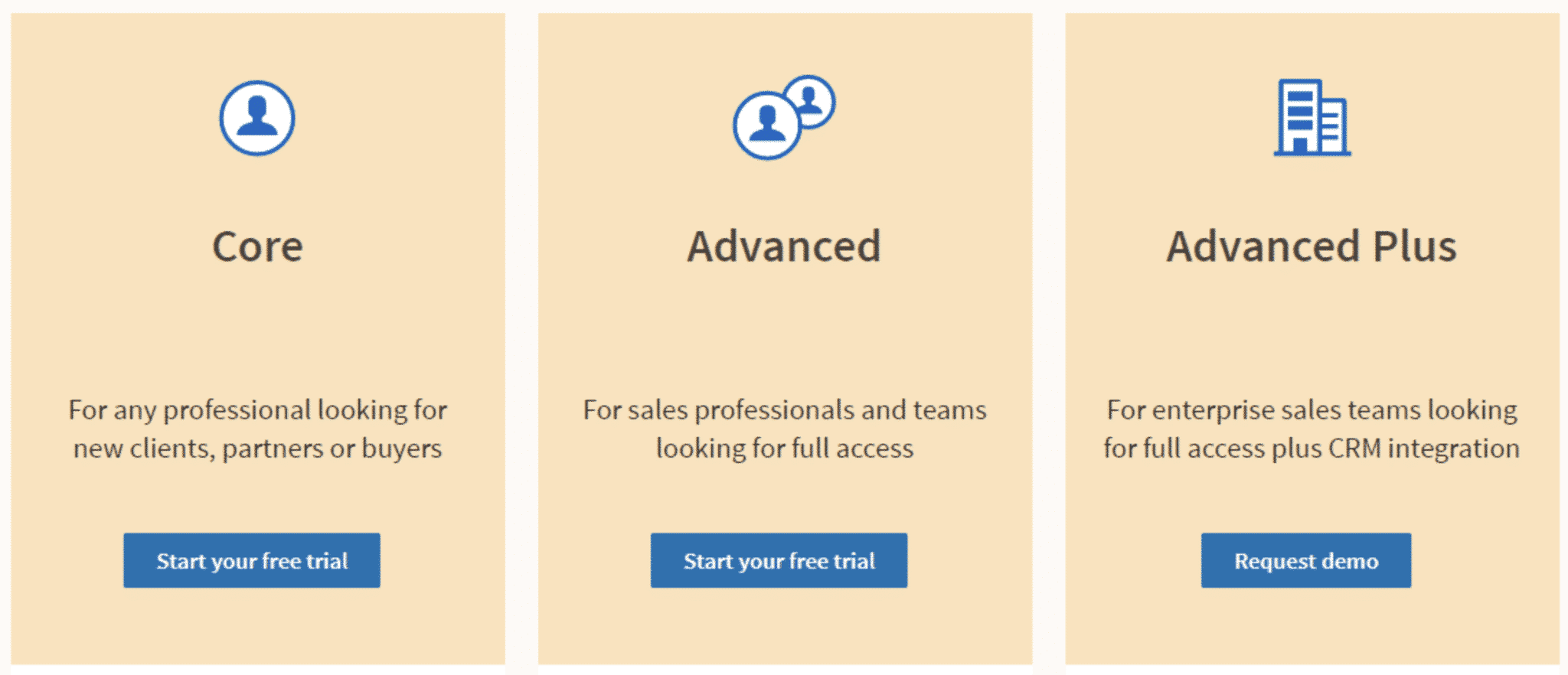Click the Advanced Plus CRM integration description

[x=1311, y=429]
